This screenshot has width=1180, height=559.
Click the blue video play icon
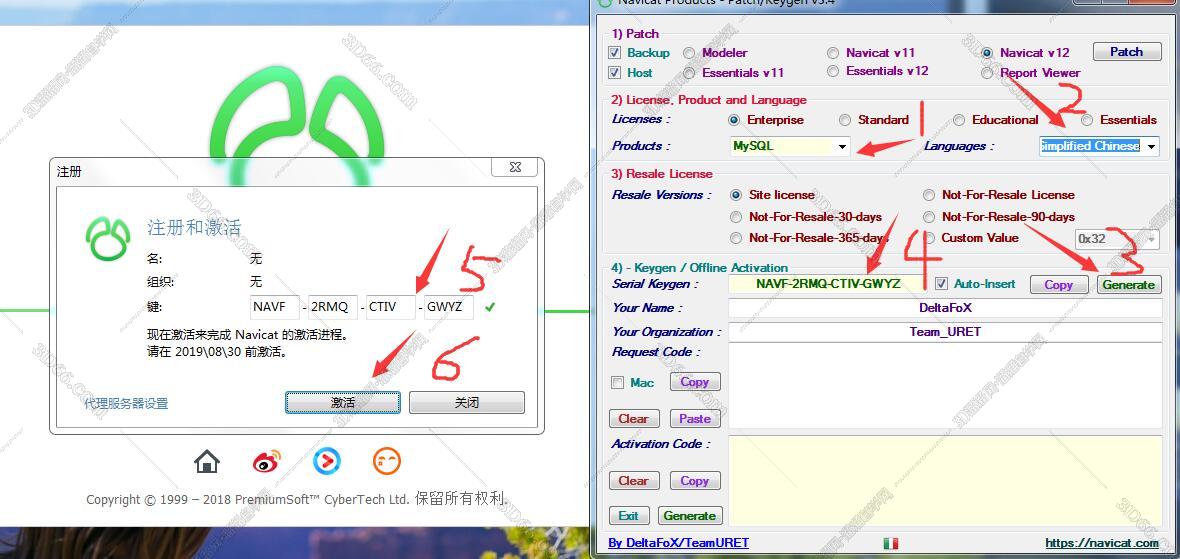(x=327, y=460)
